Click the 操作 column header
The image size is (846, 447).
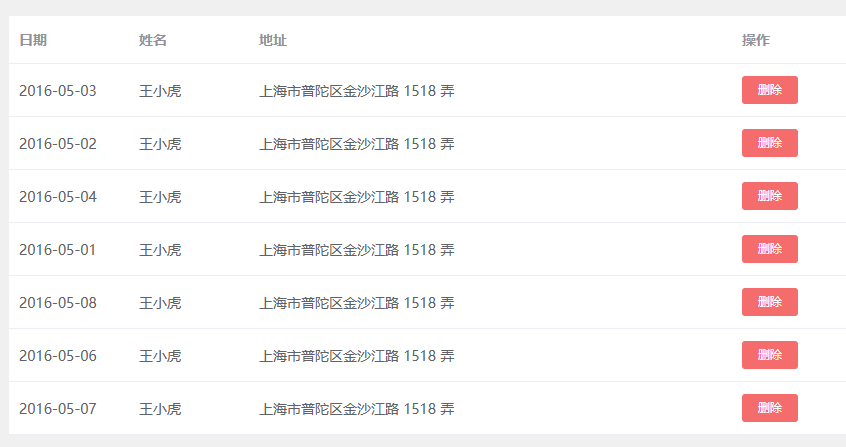756,40
